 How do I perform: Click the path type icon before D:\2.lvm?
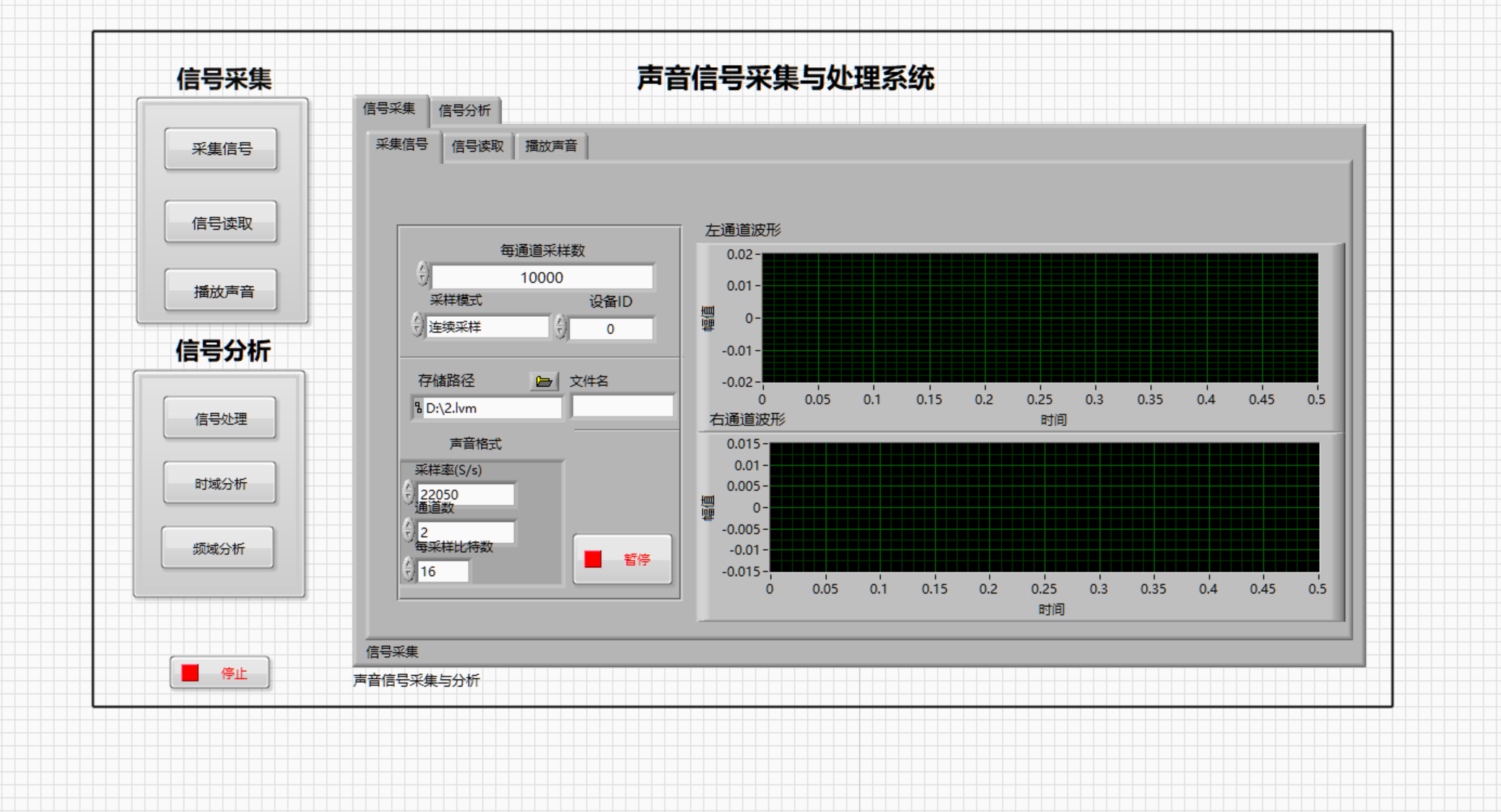[418, 408]
